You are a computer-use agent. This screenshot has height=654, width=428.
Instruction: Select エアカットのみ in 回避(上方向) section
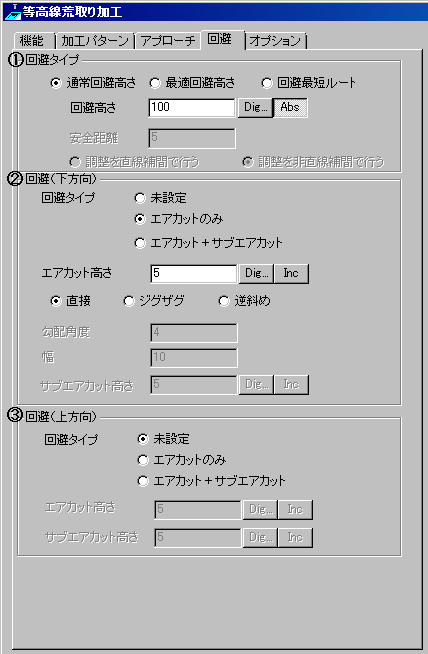tap(182, 460)
